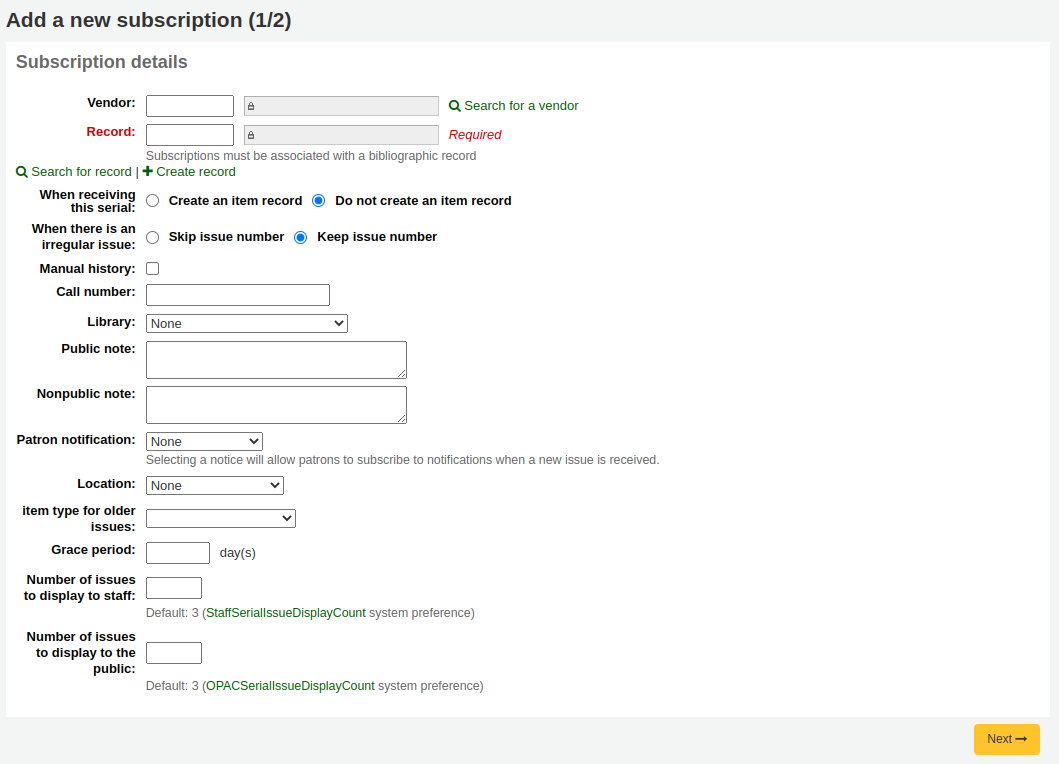This screenshot has height=764, width=1059.
Task: Open the Patron notification dropdown
Action: click(204, 441)
